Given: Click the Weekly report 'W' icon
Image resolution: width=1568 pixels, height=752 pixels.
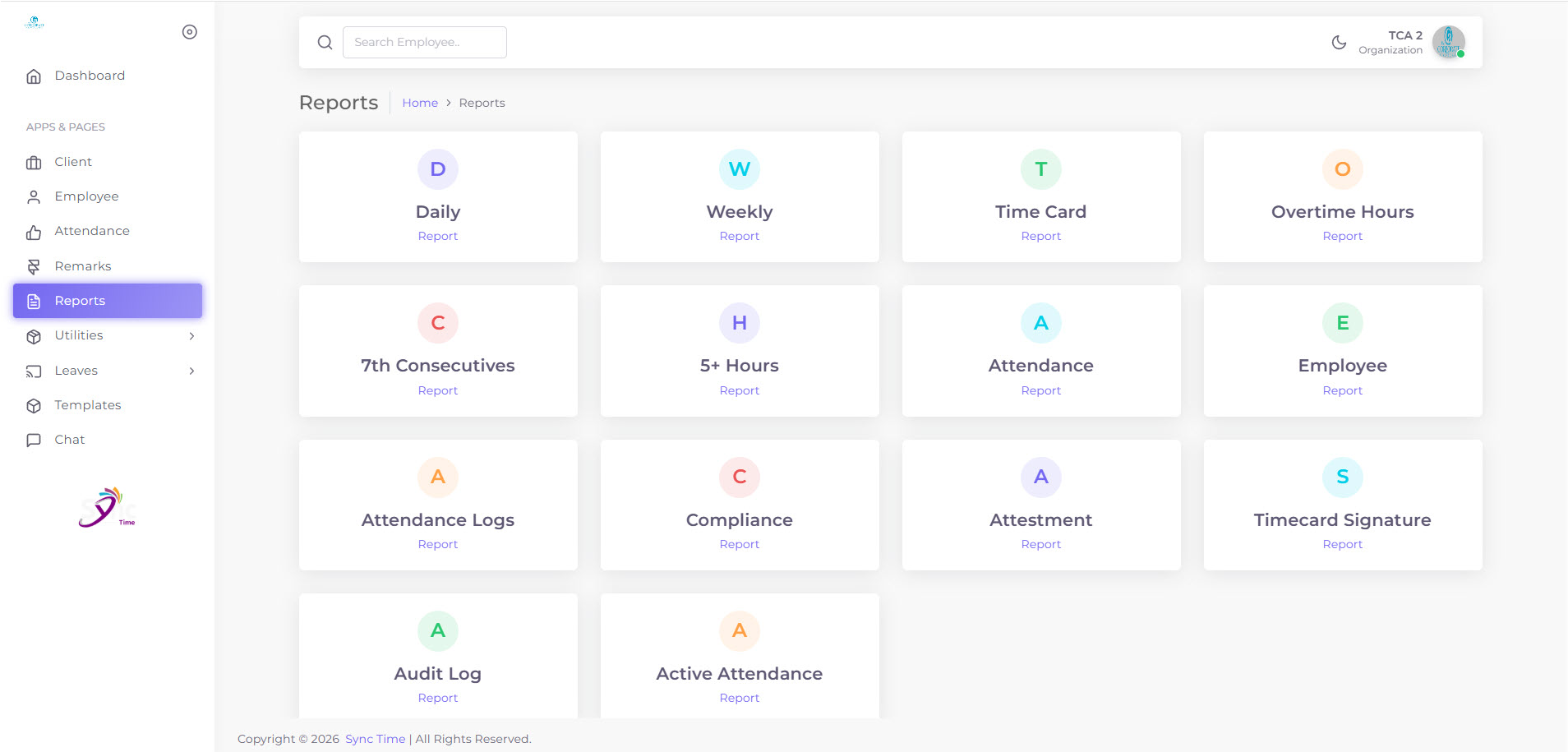Looking at the screenshot, I should pos(739,169).
